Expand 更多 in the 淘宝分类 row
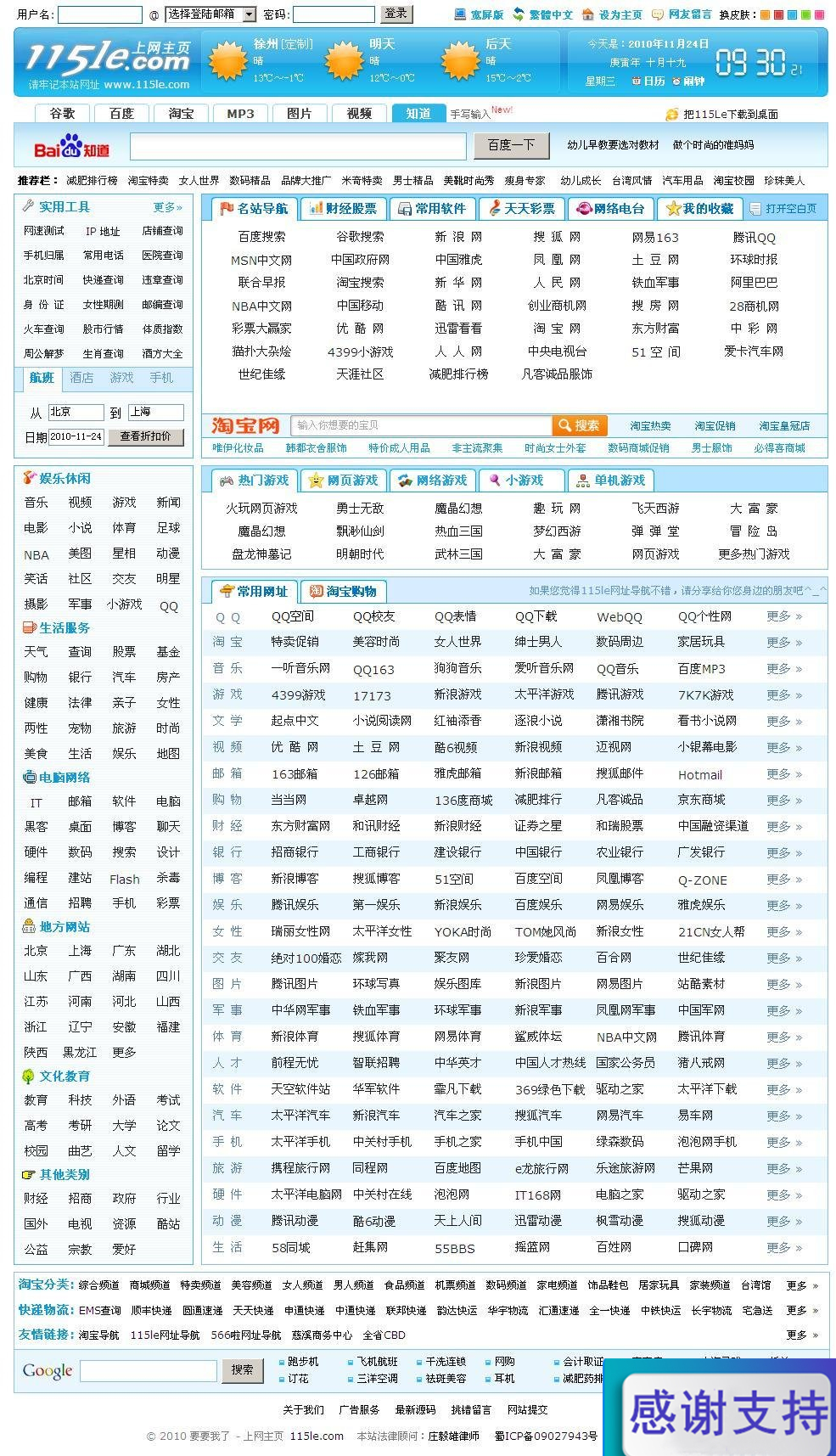 tap(802, 1285)
